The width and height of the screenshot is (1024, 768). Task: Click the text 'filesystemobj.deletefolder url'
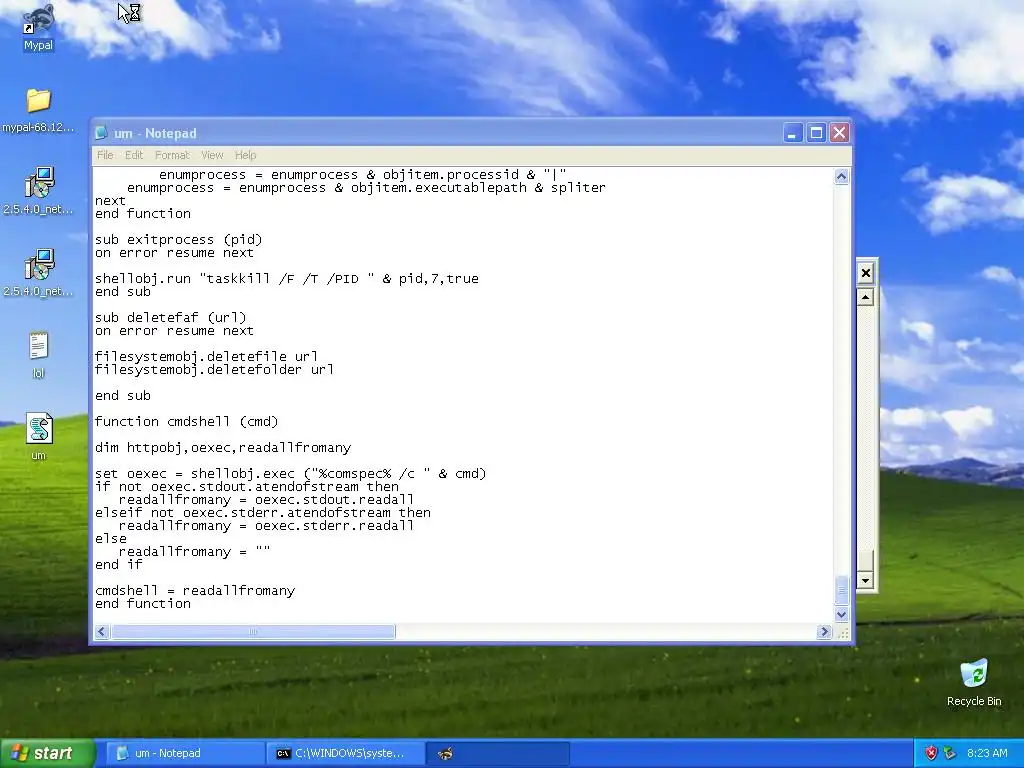[x=214, y=370]
